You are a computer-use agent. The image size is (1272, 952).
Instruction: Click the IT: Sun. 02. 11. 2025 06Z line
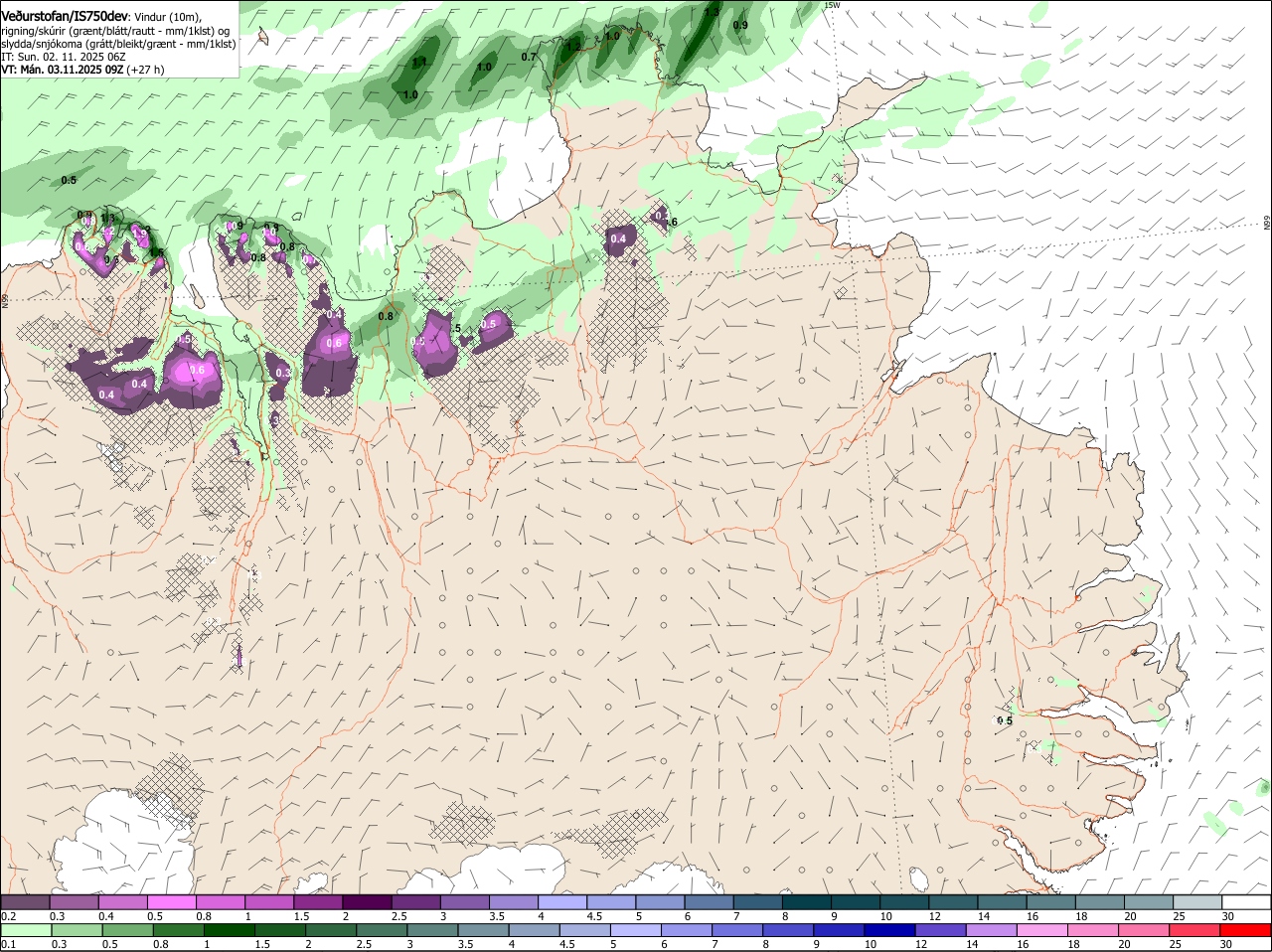coord(63,57)
